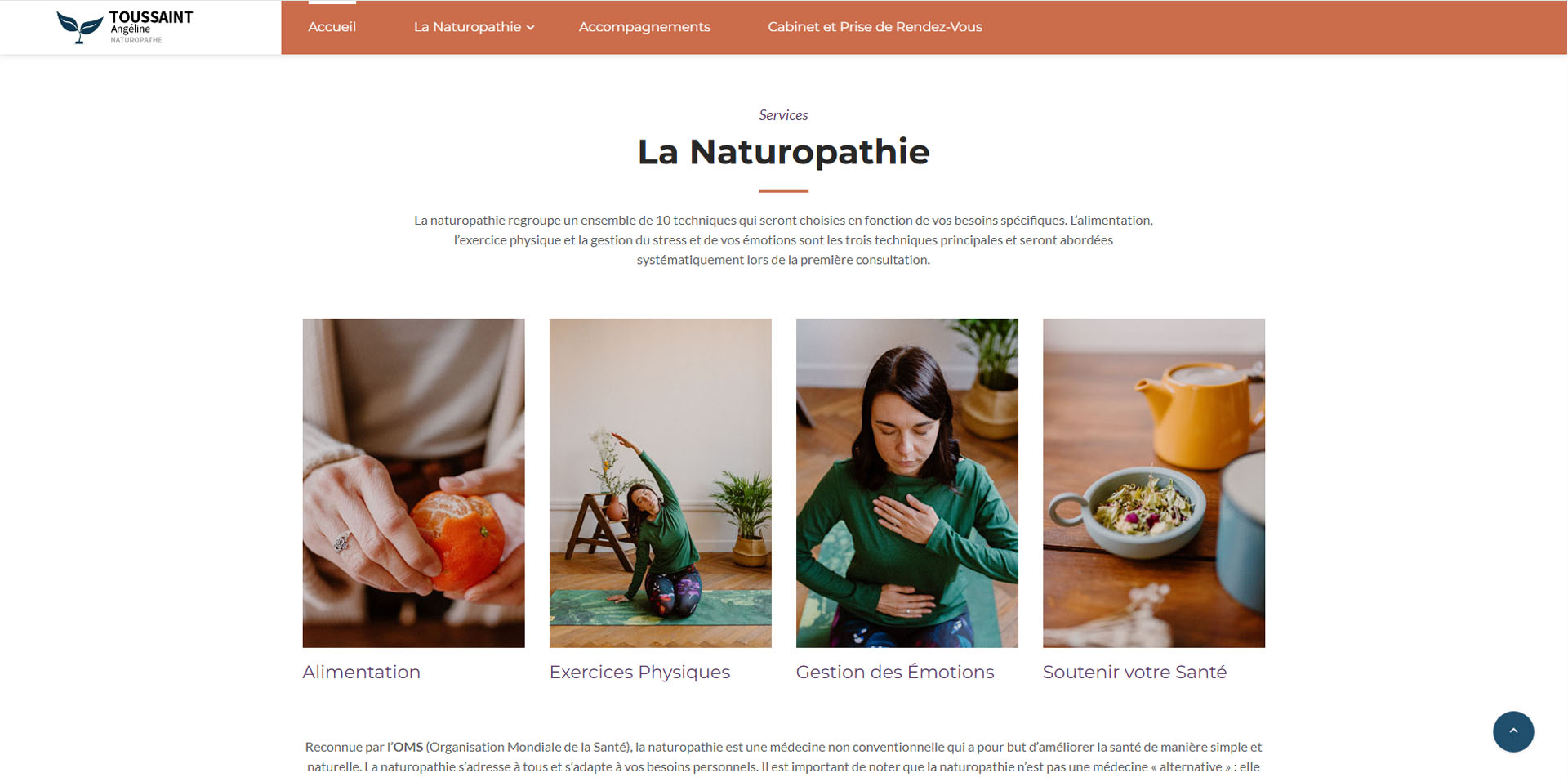Click the bold OMS text in paragraph
Viewport: 1568px width, 782px height.
(408, 747)
